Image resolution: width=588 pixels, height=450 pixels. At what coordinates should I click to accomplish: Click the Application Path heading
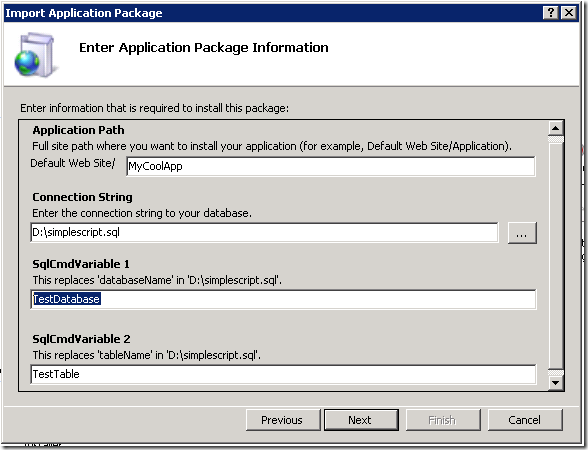(78, 130)
